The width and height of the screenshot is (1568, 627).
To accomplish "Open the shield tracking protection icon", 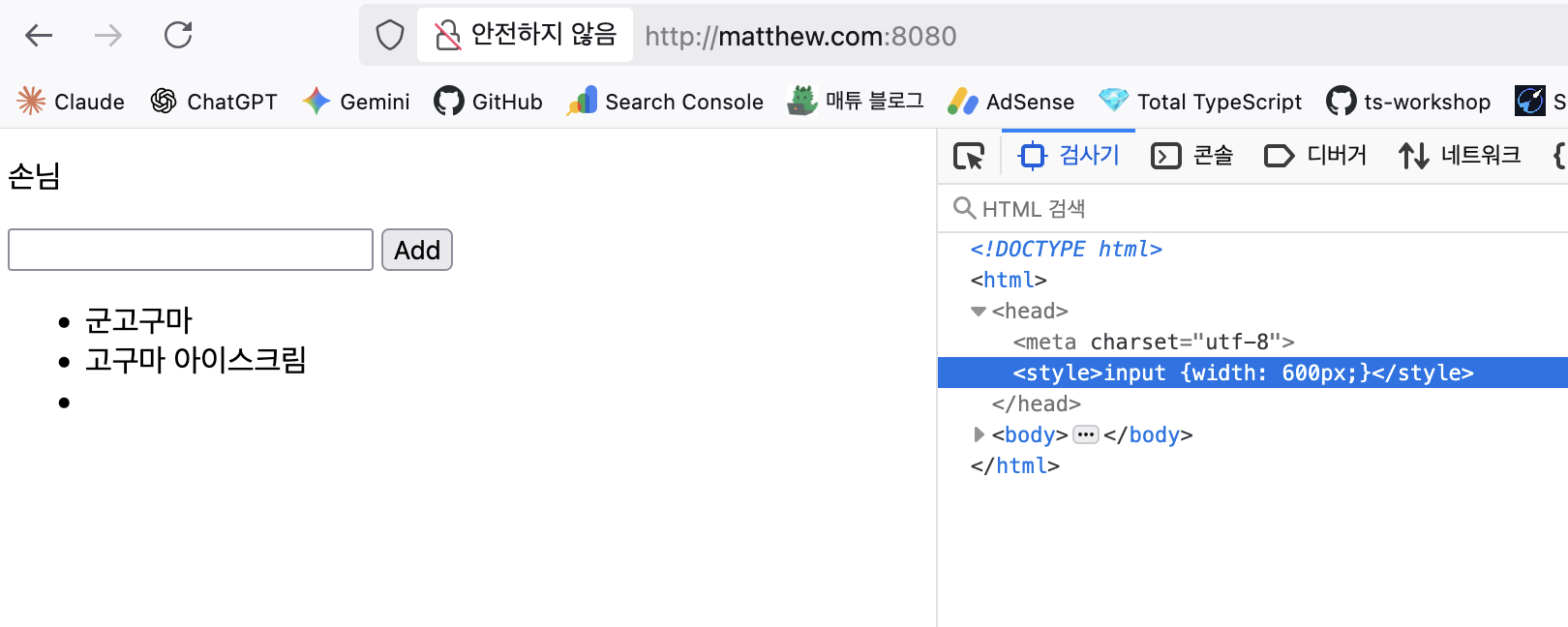I will pos(390,36).
